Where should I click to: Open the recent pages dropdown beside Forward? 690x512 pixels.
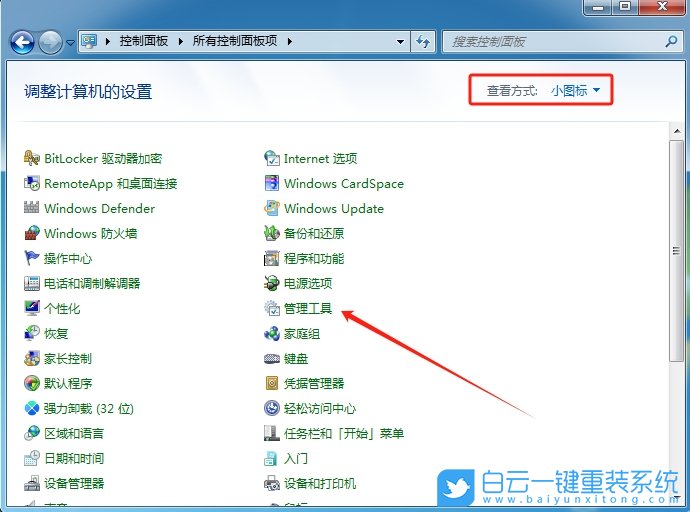tap(70, 43)
